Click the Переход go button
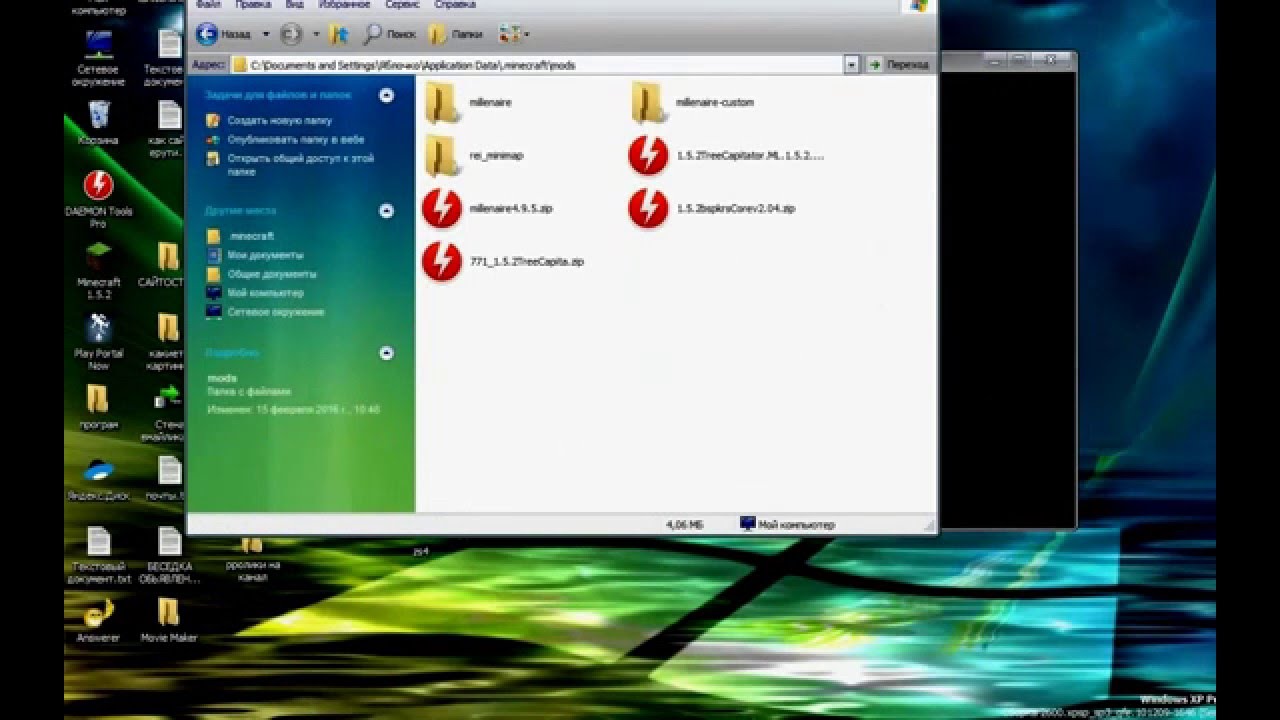The height and width of the screenshot is (720, 1280). tap(899, 65)
